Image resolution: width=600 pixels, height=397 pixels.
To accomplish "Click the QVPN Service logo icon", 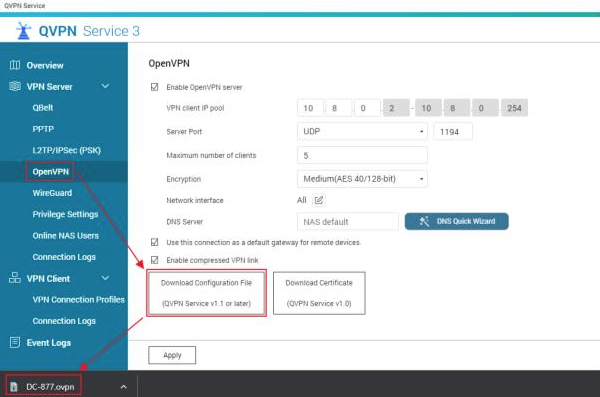I will click(x=23, y=31).
